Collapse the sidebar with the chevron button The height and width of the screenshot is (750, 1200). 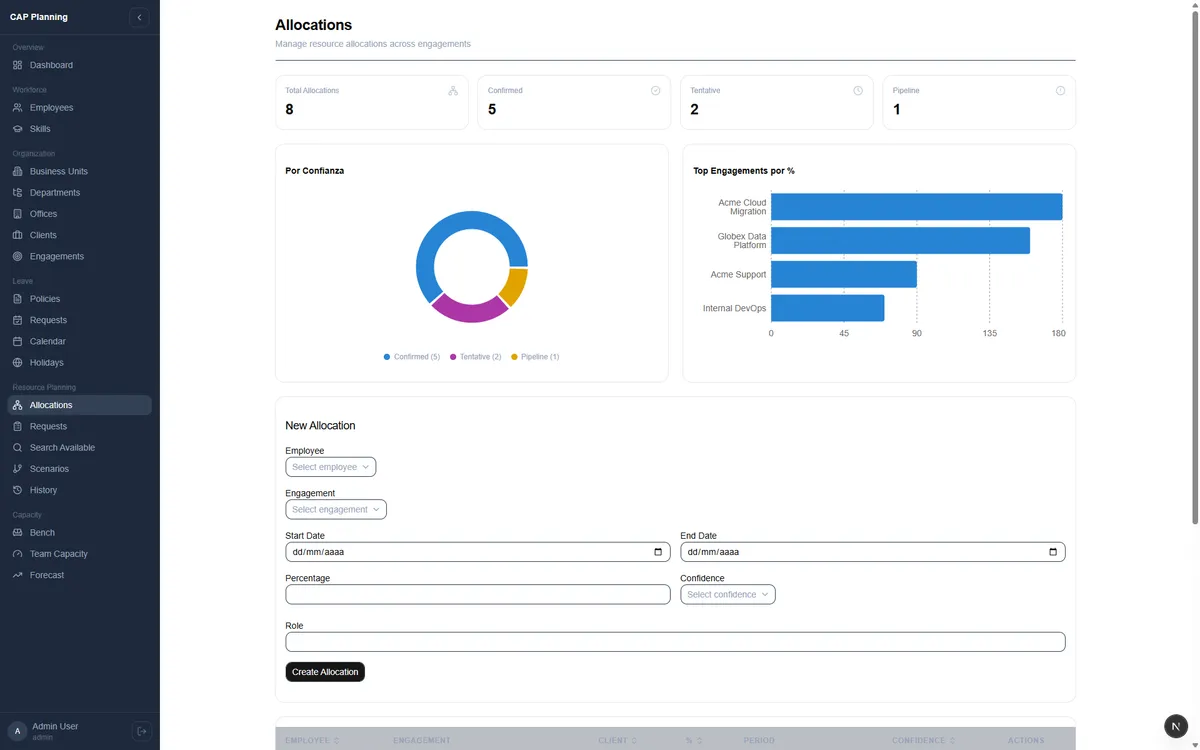coord(139,17)
